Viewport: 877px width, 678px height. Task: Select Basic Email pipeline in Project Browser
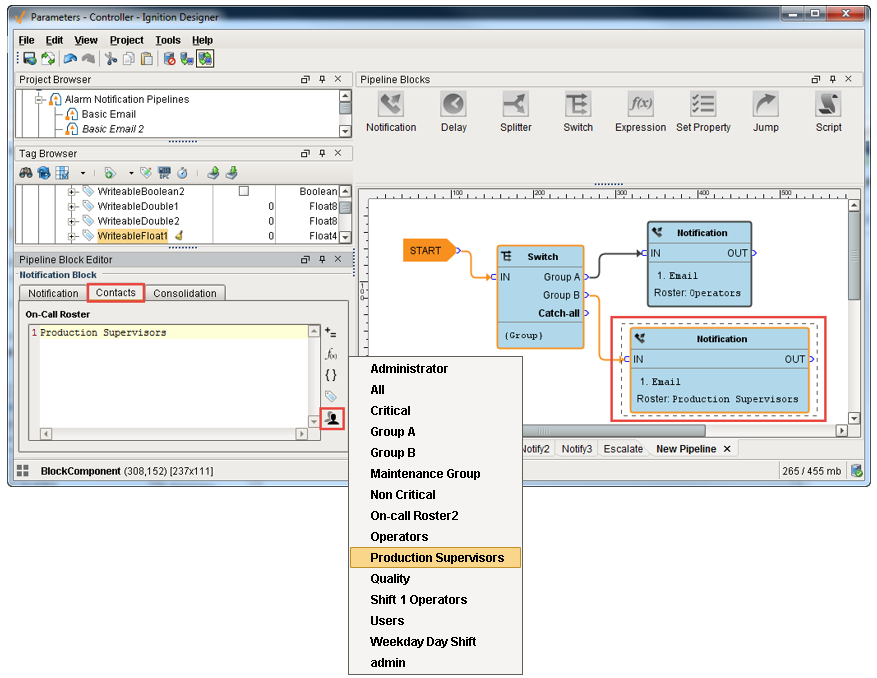point(109,114)
